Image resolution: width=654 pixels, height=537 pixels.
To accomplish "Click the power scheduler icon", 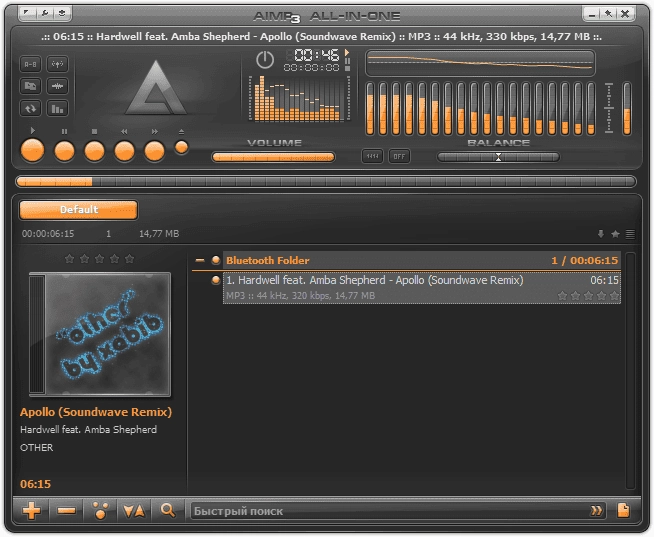I will click(x=265, y=60).
